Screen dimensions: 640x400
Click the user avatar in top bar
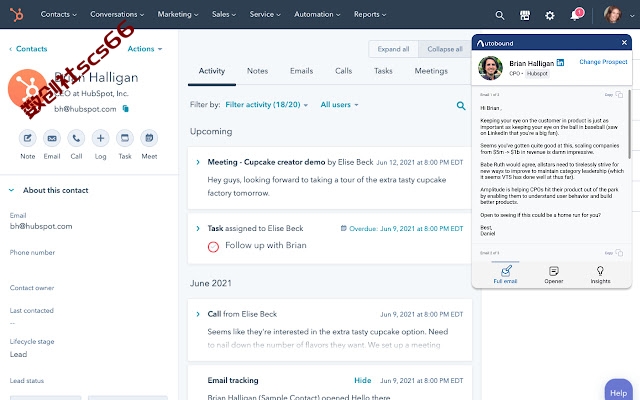(x=613, y=15)
